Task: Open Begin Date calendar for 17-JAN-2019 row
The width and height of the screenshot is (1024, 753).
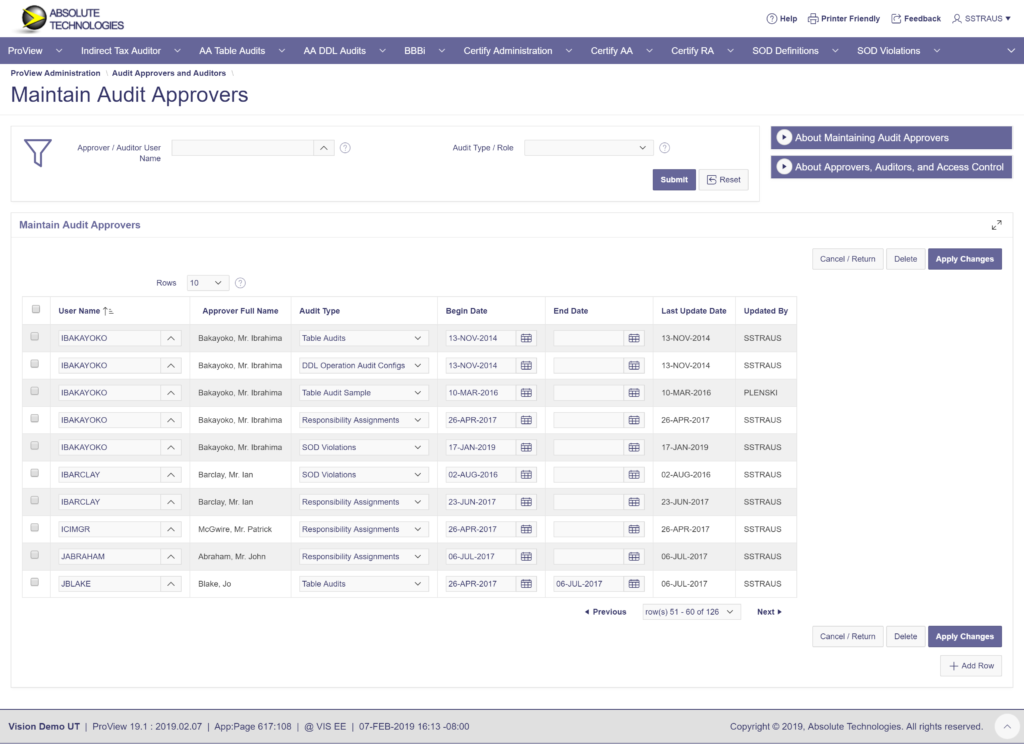Action: [x=526, y=448]
